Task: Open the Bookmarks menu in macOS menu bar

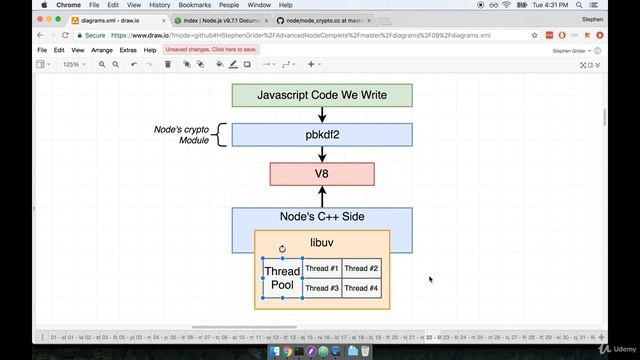Action: click(x=195, y=5)
